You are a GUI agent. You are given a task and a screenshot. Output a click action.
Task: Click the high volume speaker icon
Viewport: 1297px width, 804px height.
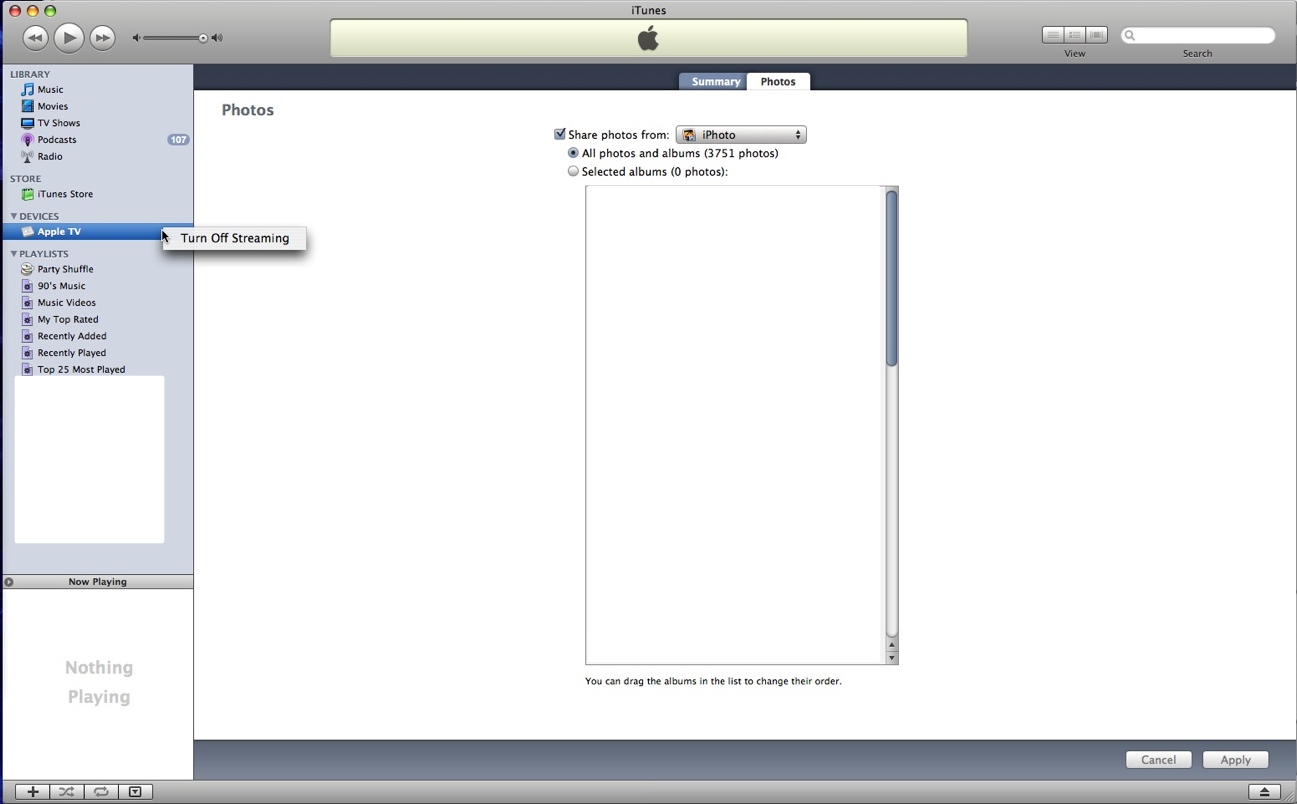[217, 38]
